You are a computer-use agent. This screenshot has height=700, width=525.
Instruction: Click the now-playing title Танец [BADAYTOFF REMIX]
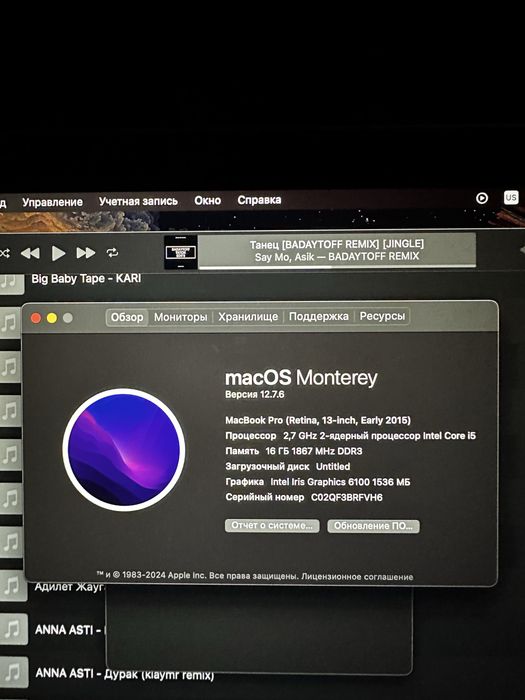coord(337,244)
